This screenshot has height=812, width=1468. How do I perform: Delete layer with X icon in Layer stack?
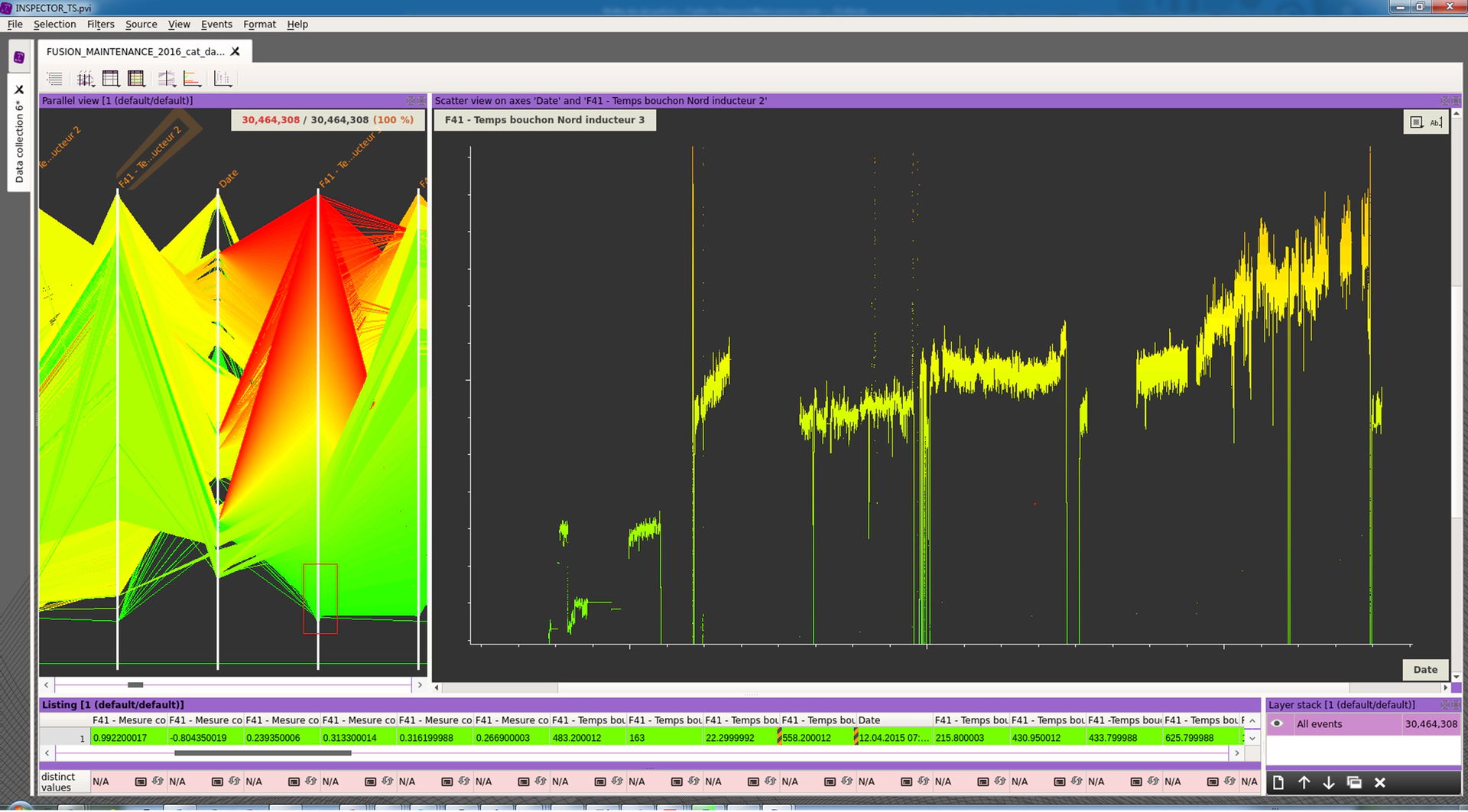1380,782
